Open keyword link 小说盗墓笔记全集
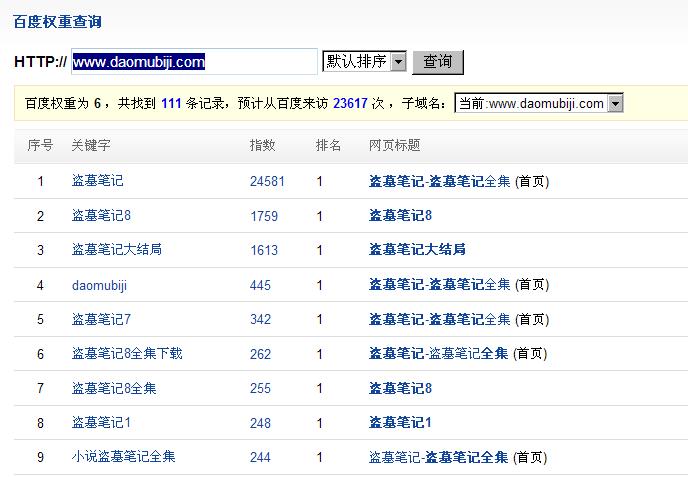This screenshot has width=688, height=477. tap(123, 456)
